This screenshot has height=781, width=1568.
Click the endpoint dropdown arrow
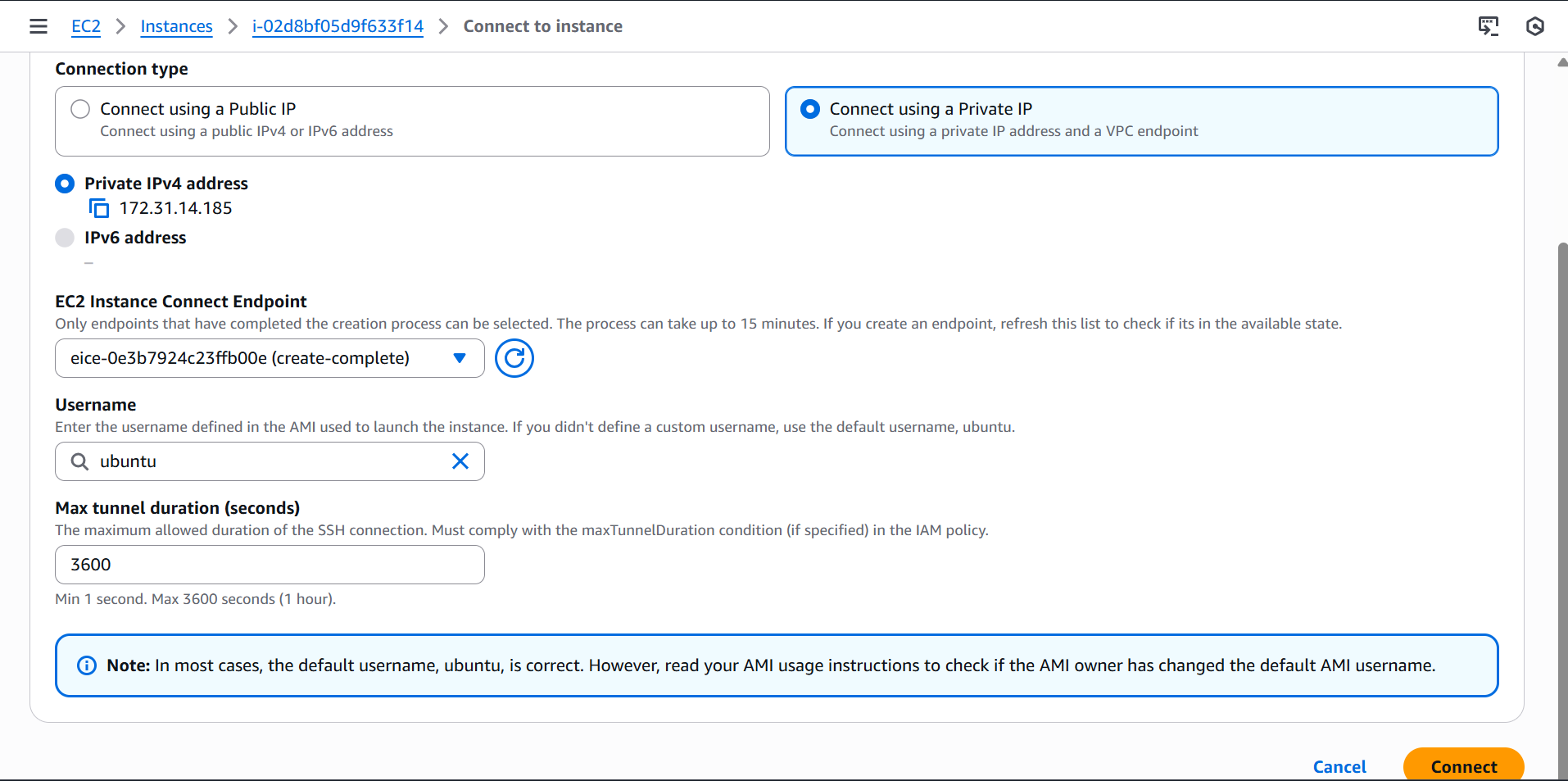point(460,358)
